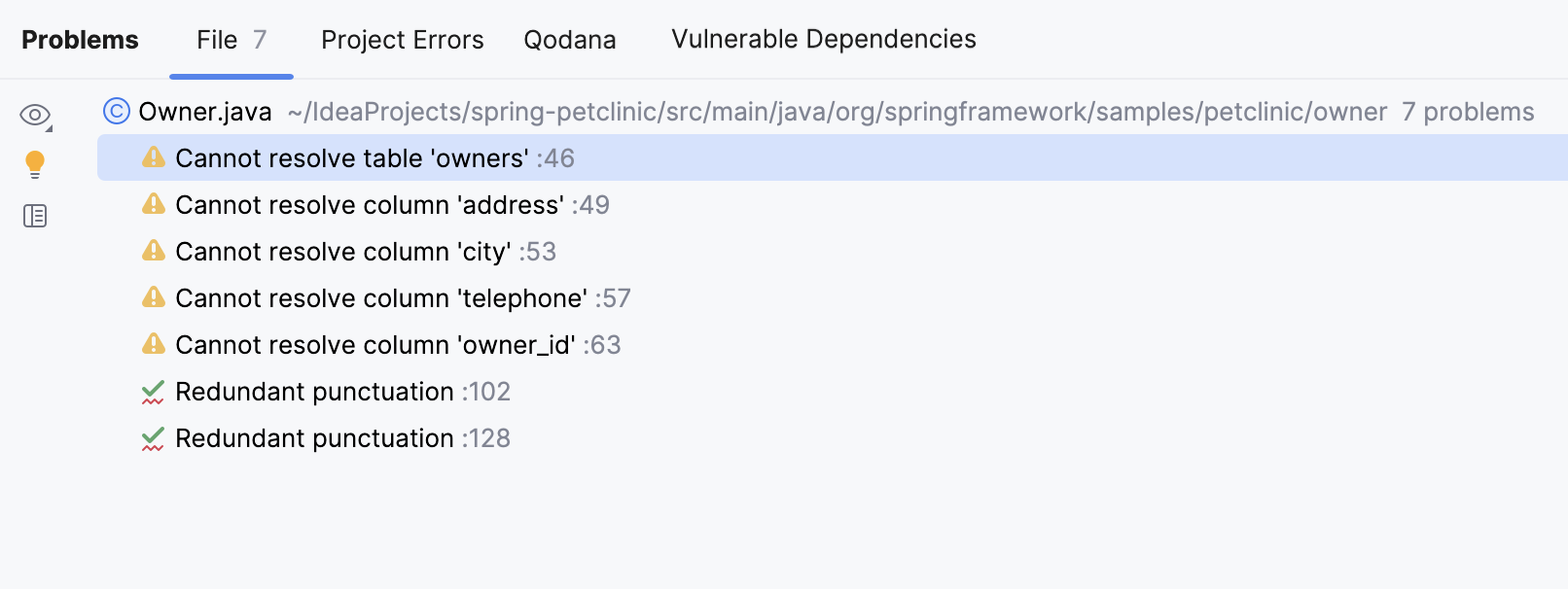Click warning icon beside "Cannot resolve column 'city'"
Viewport: 1568px width, 589px height.
154,250
